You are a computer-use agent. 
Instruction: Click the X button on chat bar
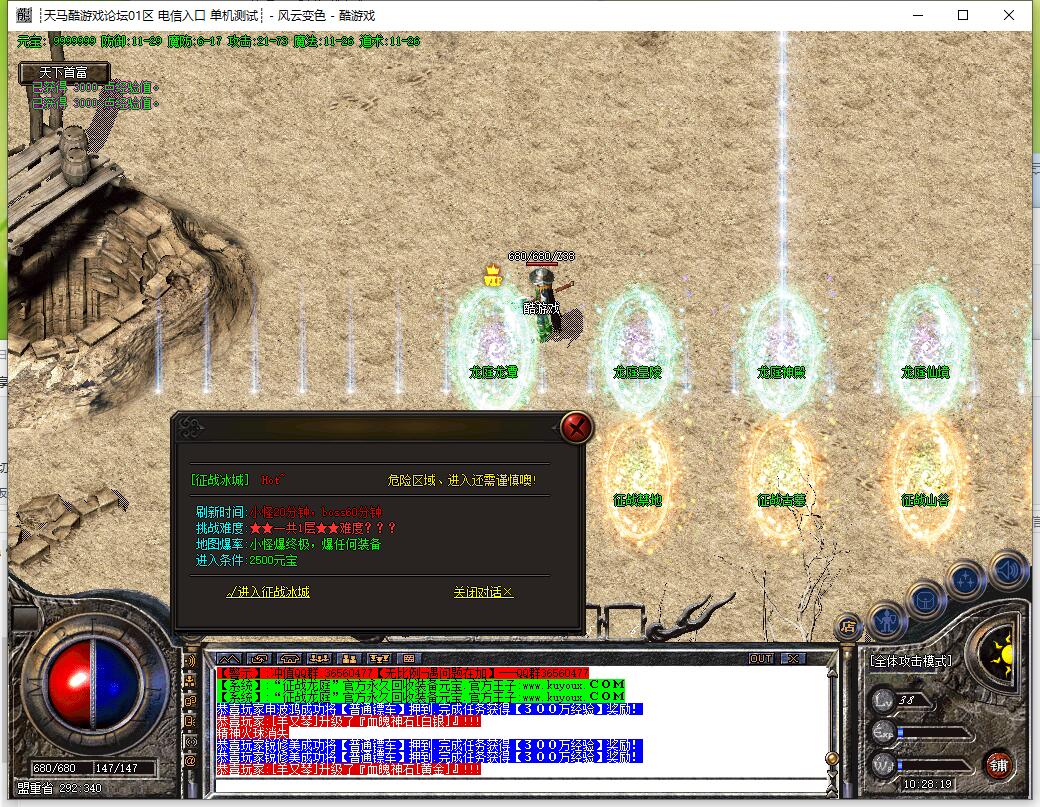click(792, 659)
